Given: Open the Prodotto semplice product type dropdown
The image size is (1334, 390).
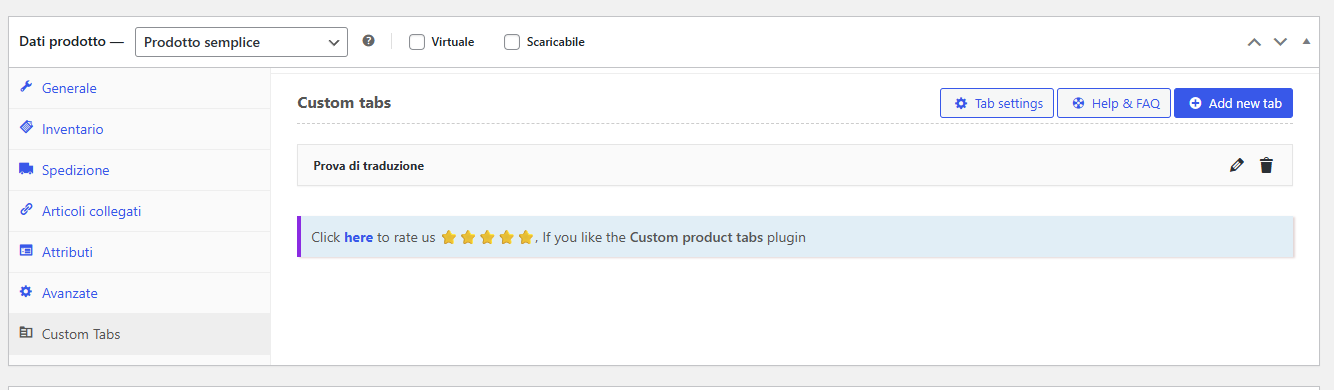Looking at the screenshot, I should 241,42.
